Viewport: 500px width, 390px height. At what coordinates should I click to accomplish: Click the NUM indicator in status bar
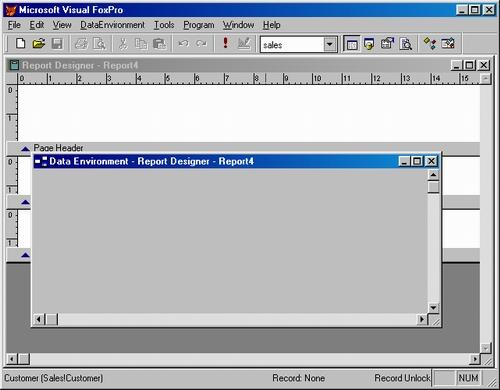pos(468,378)
